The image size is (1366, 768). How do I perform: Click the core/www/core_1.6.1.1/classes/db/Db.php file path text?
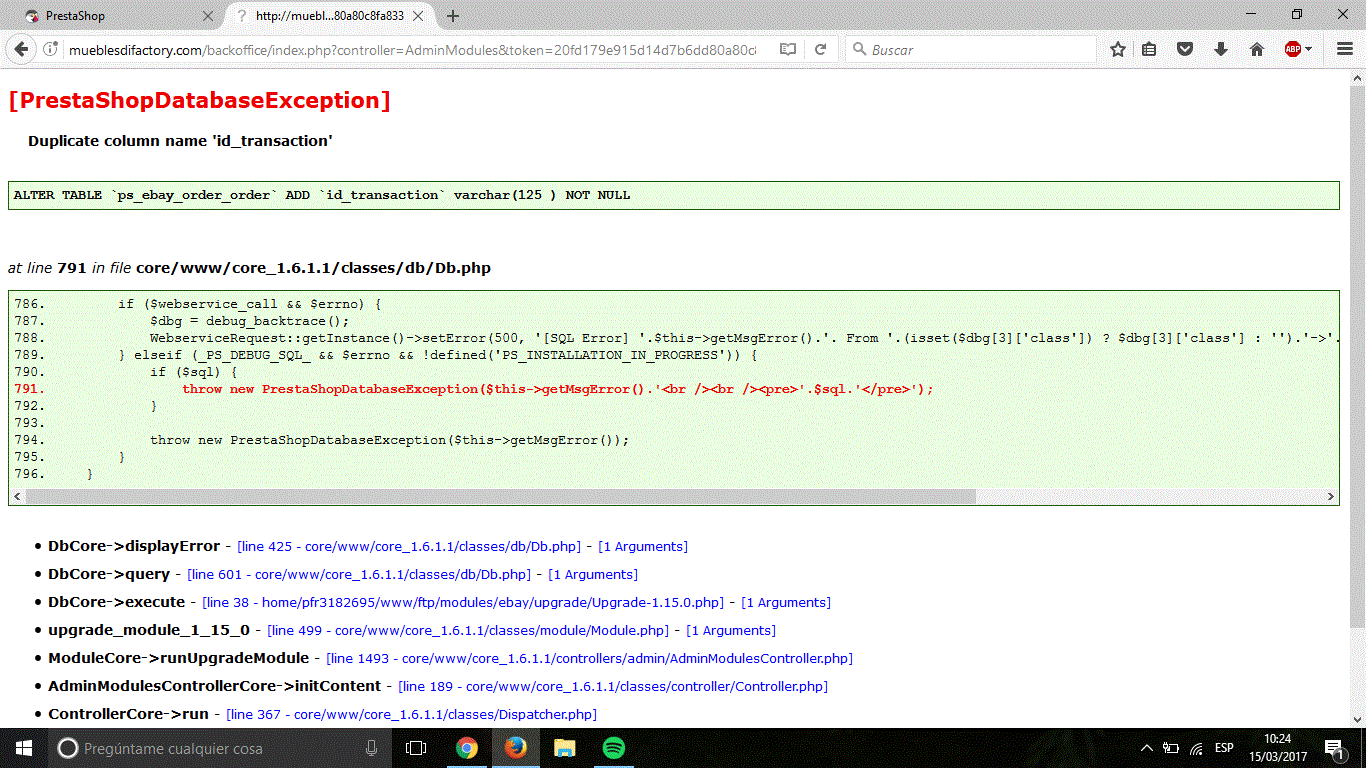[313, 268]
